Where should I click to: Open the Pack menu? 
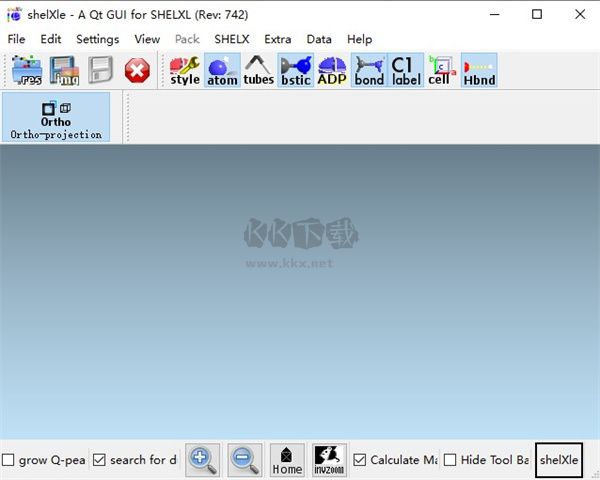pos(187,39)
